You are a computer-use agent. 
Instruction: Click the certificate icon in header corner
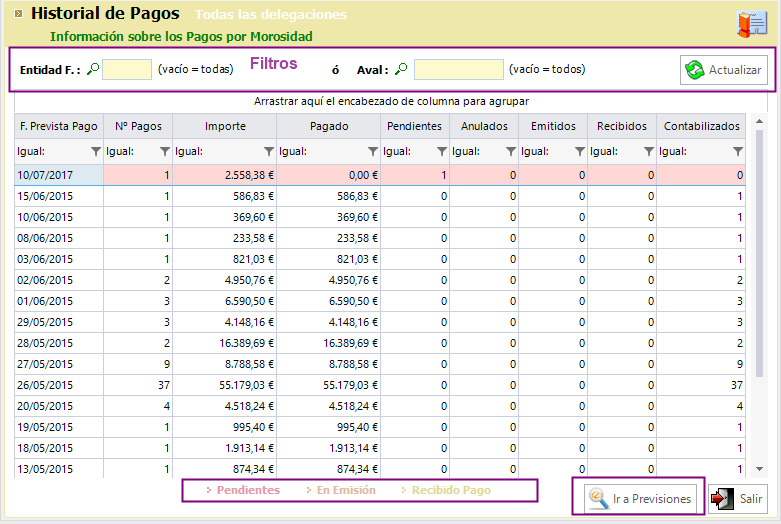[x=752, y=24]
